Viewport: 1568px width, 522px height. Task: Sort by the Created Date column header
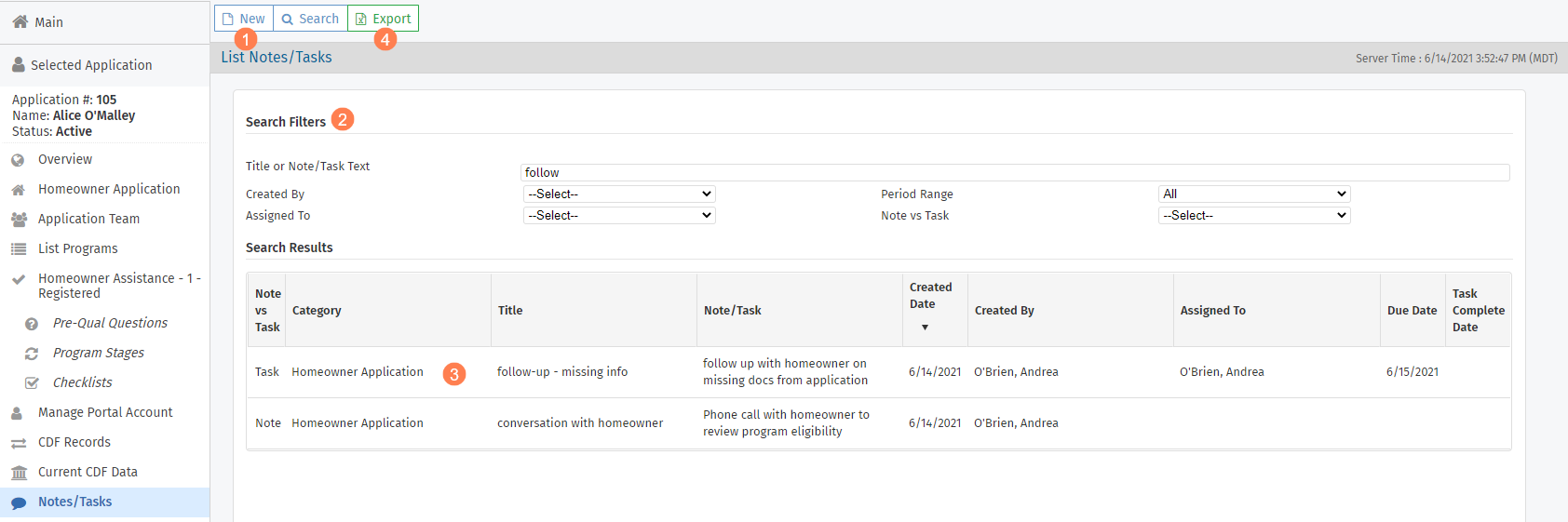click(x=930, y=296)
